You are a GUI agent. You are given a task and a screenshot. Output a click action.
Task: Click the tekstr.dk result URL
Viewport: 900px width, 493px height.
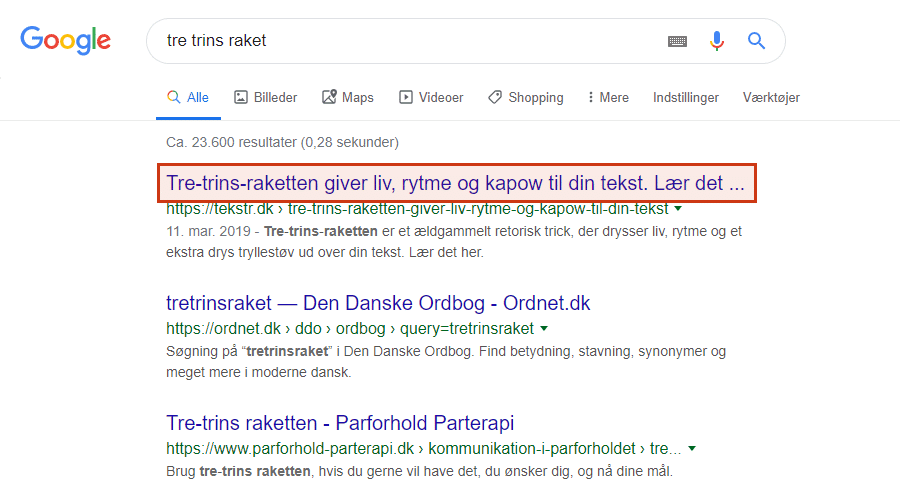417,209
